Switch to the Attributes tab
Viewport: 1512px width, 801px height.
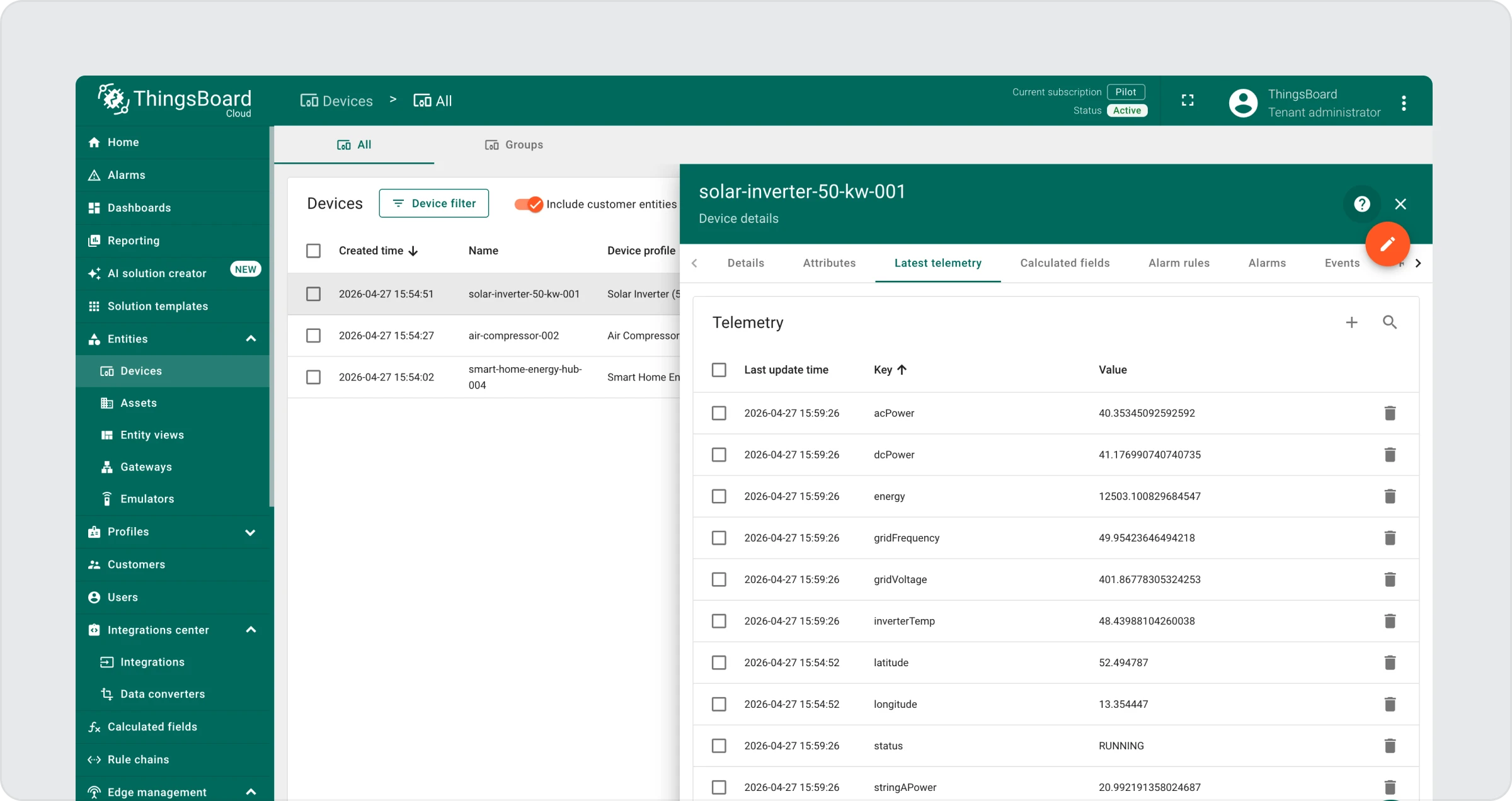[x=829, y=263]
